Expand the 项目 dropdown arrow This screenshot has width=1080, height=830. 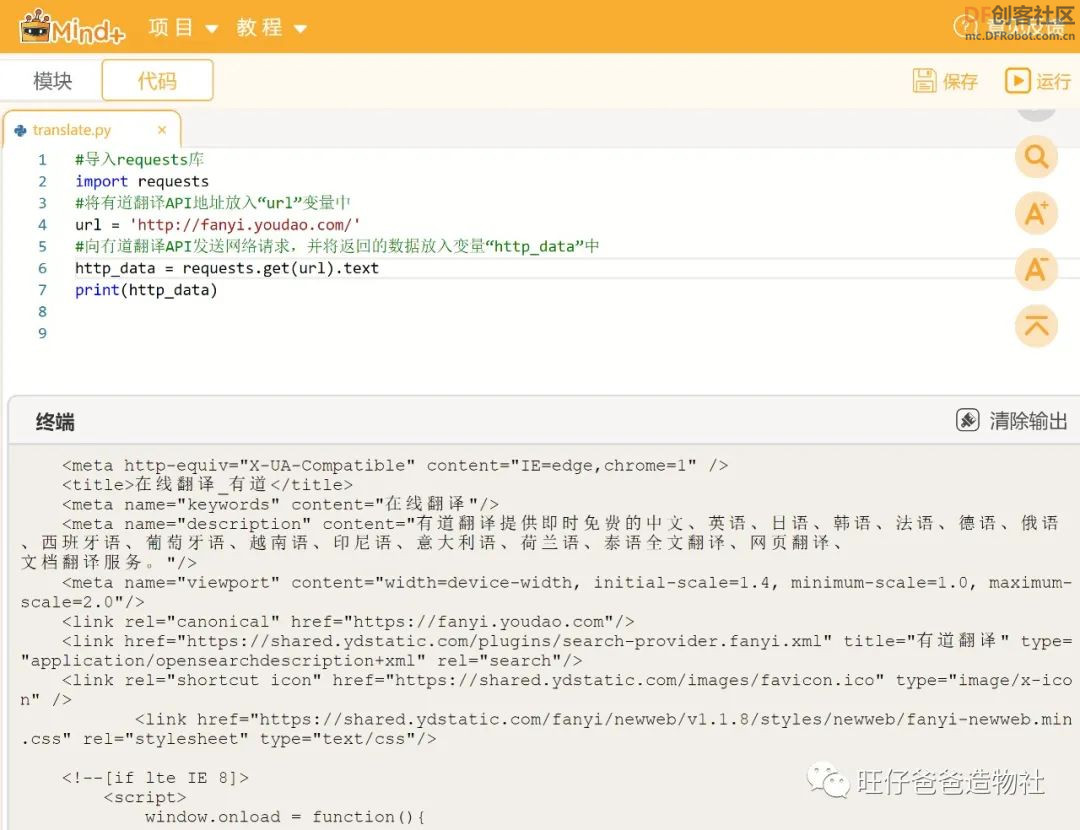pos(211,29)
